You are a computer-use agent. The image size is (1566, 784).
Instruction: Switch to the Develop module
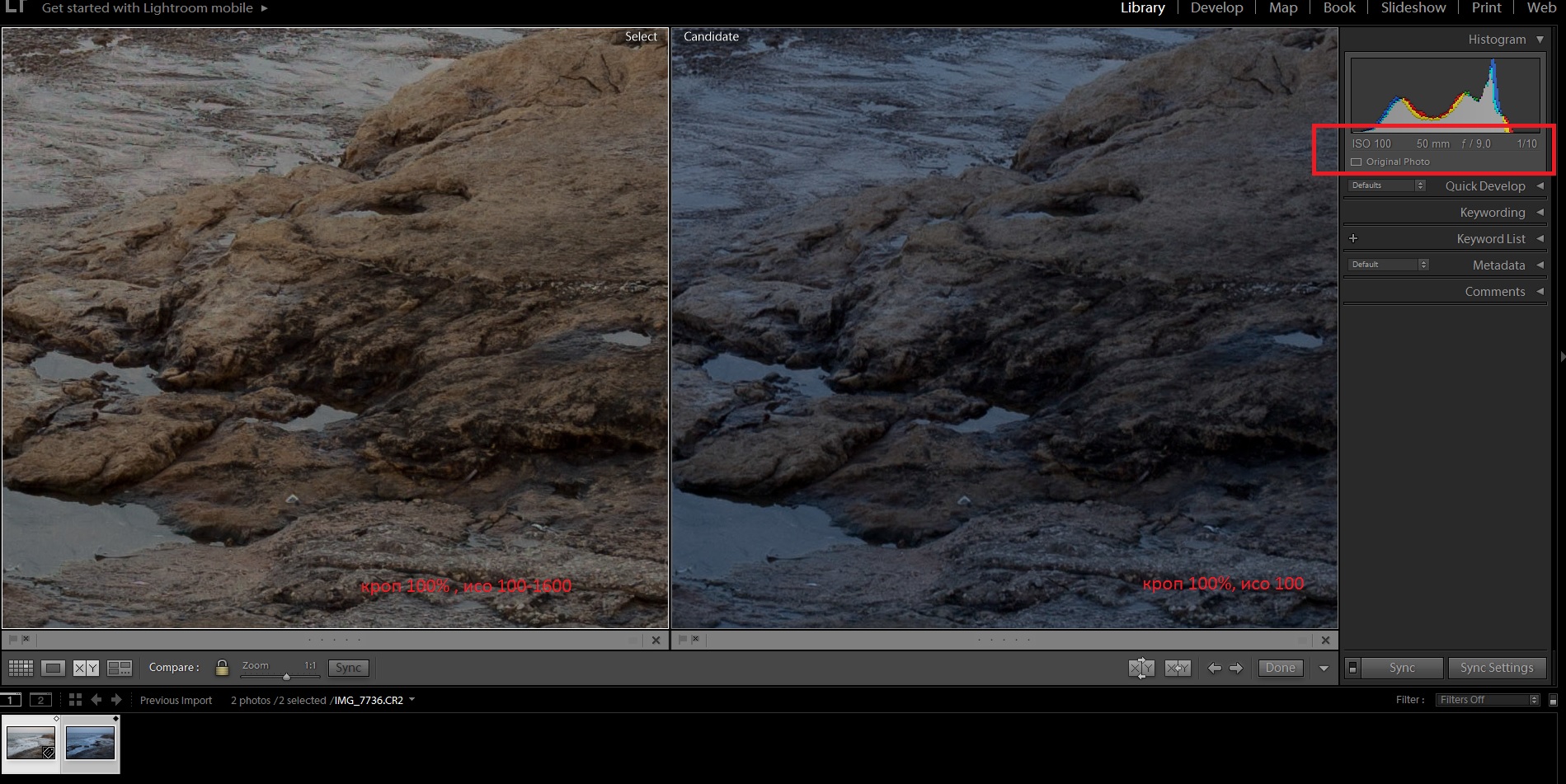(x=1216, y=8)
